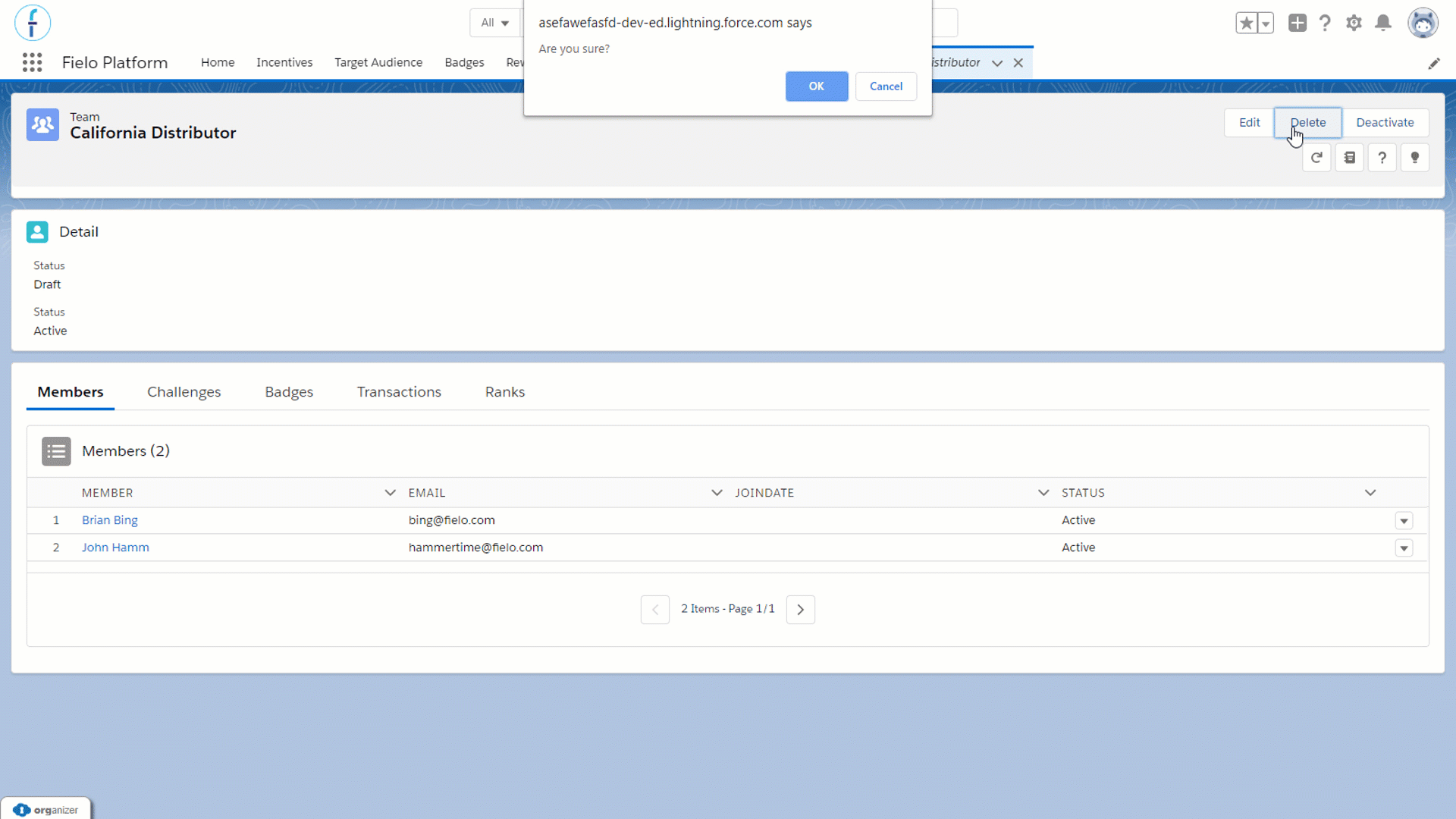1456x819 pixels.
Task: Click the Detail section icon
Action: [37, 232]
